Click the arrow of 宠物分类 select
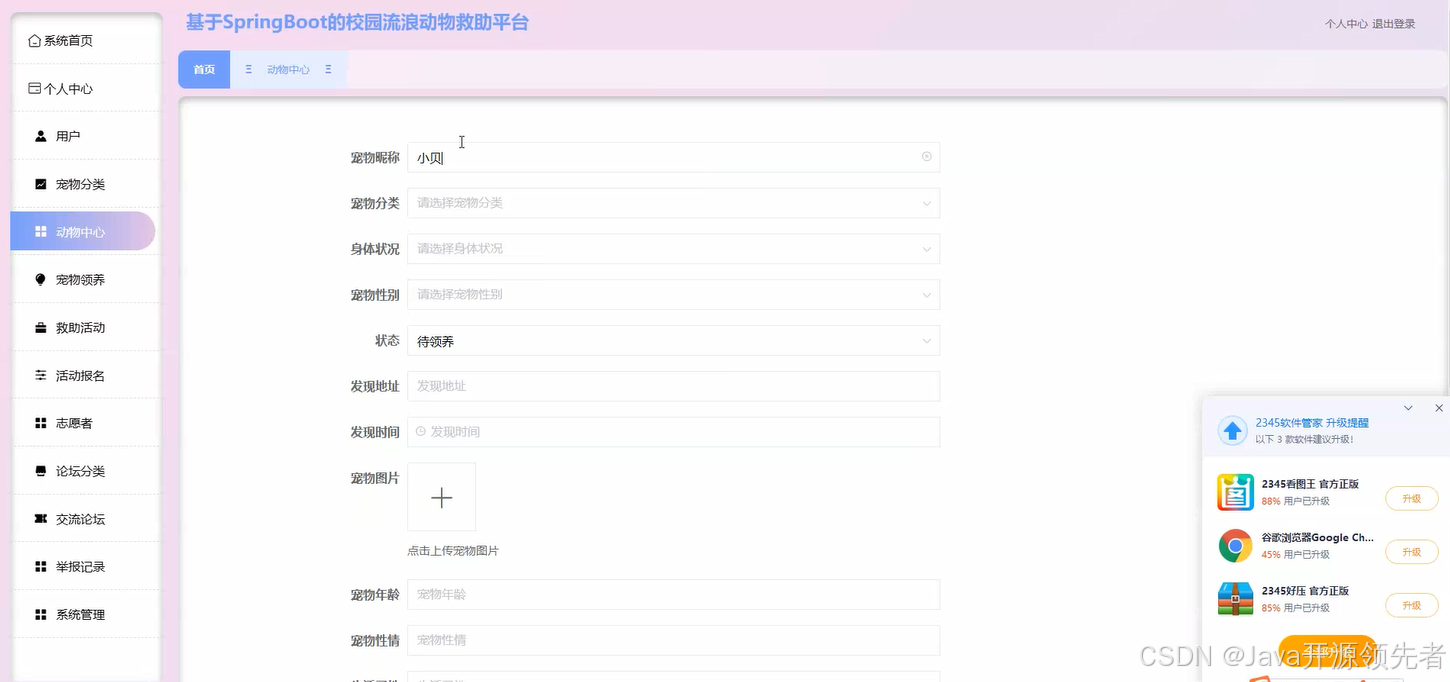The height and width of the screenshot is (682, 1450). click(926, 203)
